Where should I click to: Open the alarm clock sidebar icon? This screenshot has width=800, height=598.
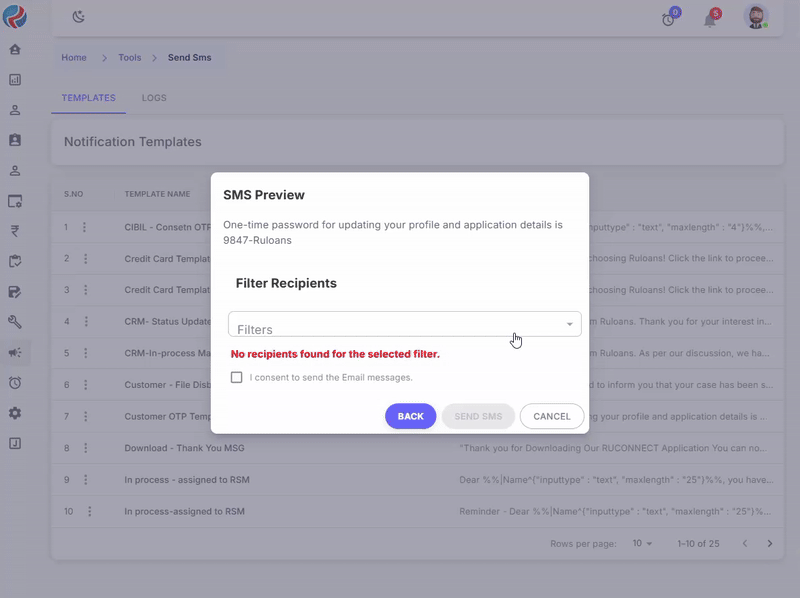coord(15,383)
